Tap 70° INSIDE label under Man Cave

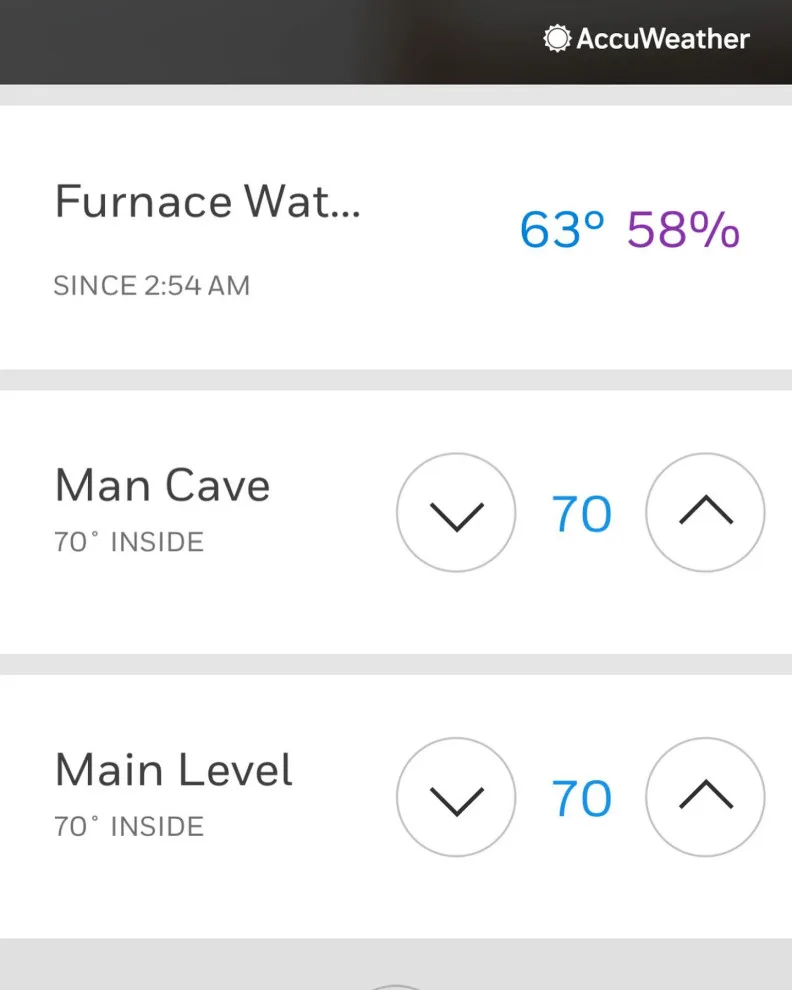[129, 542]
